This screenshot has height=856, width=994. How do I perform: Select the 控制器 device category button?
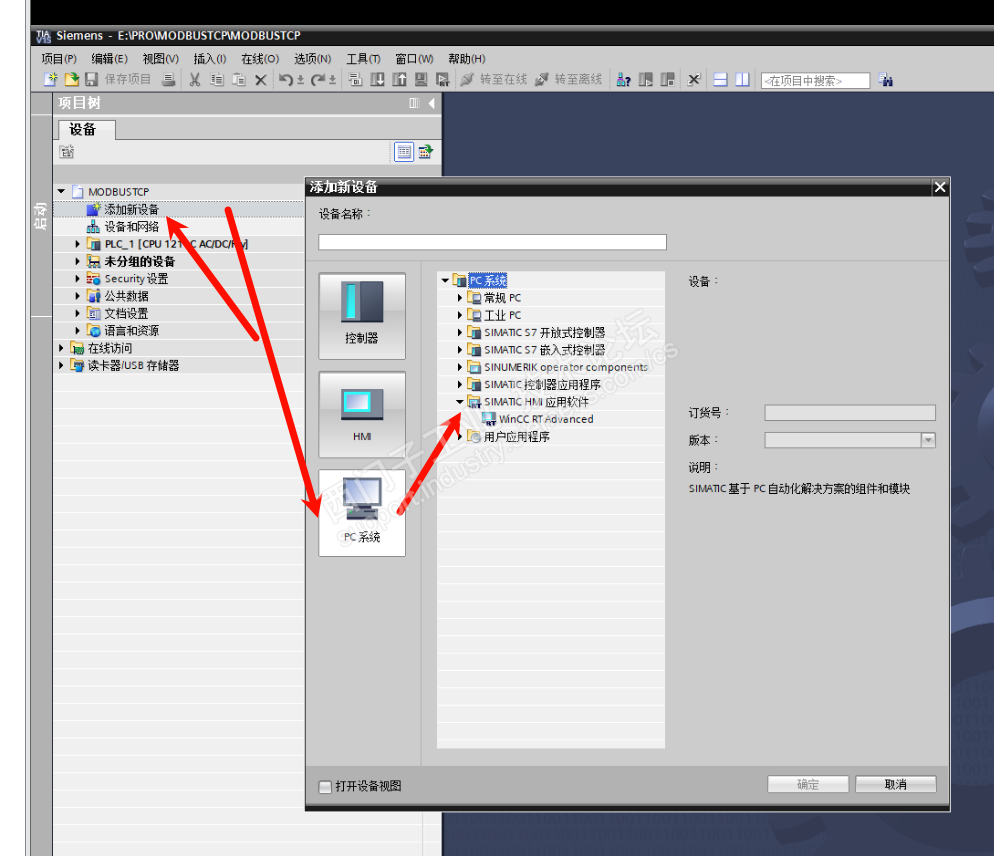pyautogui.click(x=362, y=316)
